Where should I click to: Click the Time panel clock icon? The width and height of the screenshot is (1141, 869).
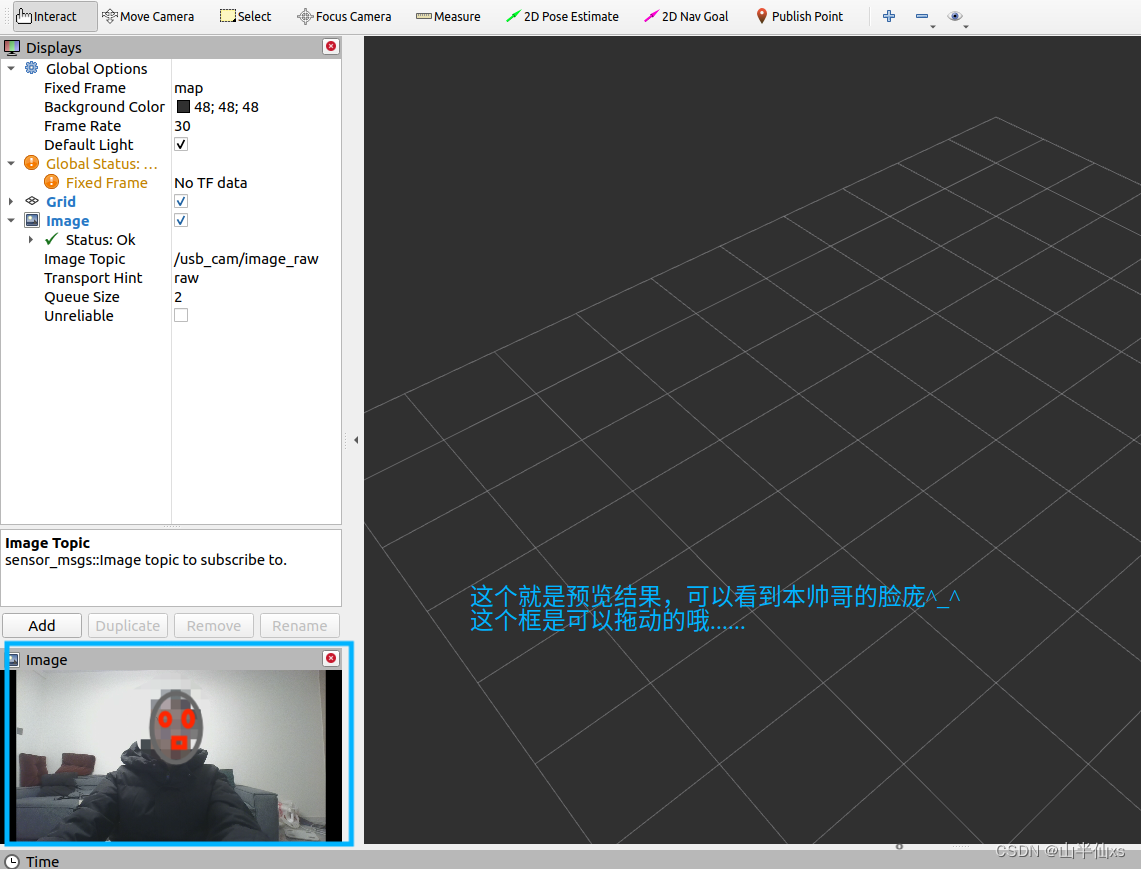pyautogui.click(x=12, y=861)
